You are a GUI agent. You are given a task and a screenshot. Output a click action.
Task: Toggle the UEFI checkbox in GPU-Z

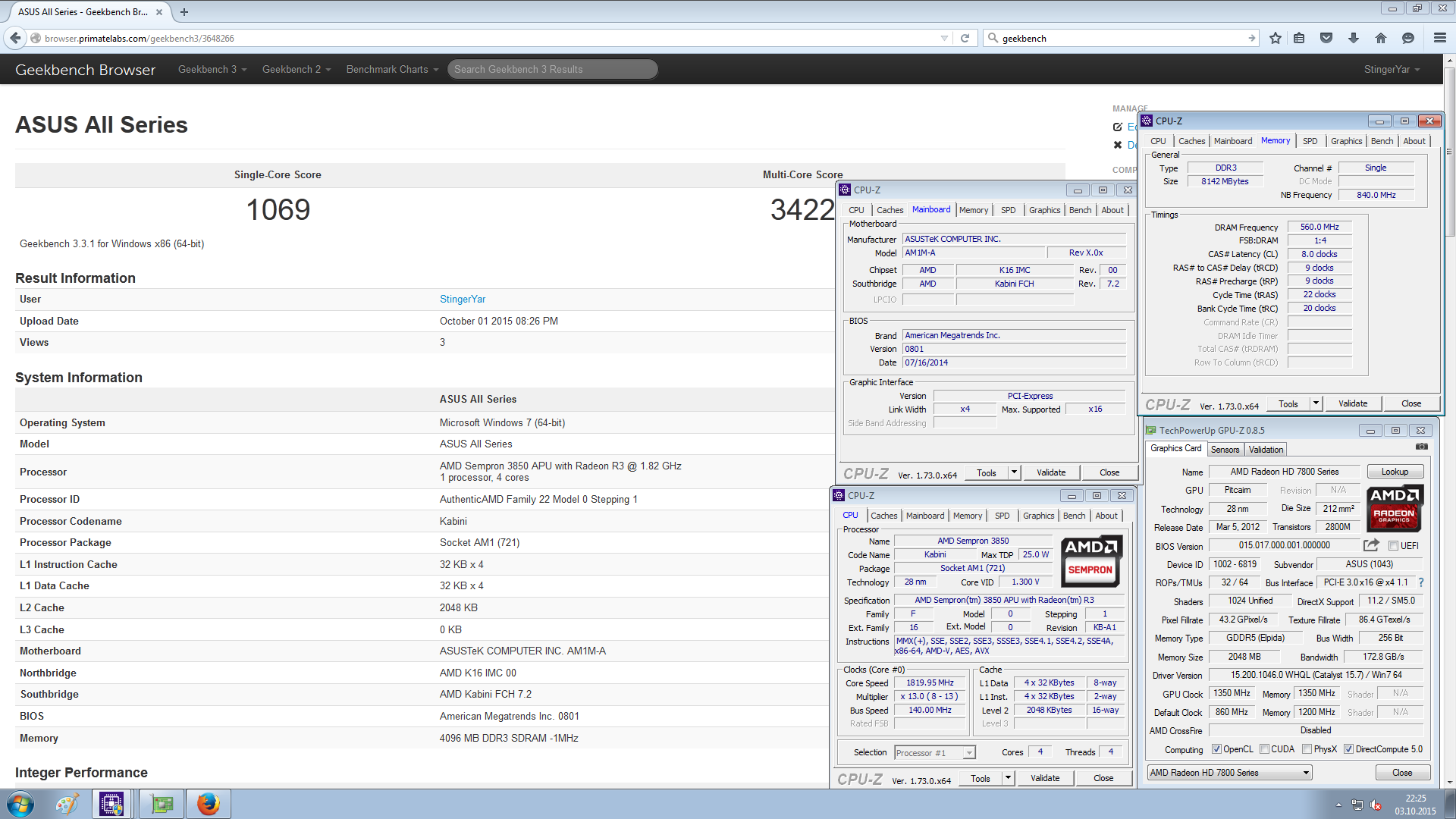[1393, 546]
